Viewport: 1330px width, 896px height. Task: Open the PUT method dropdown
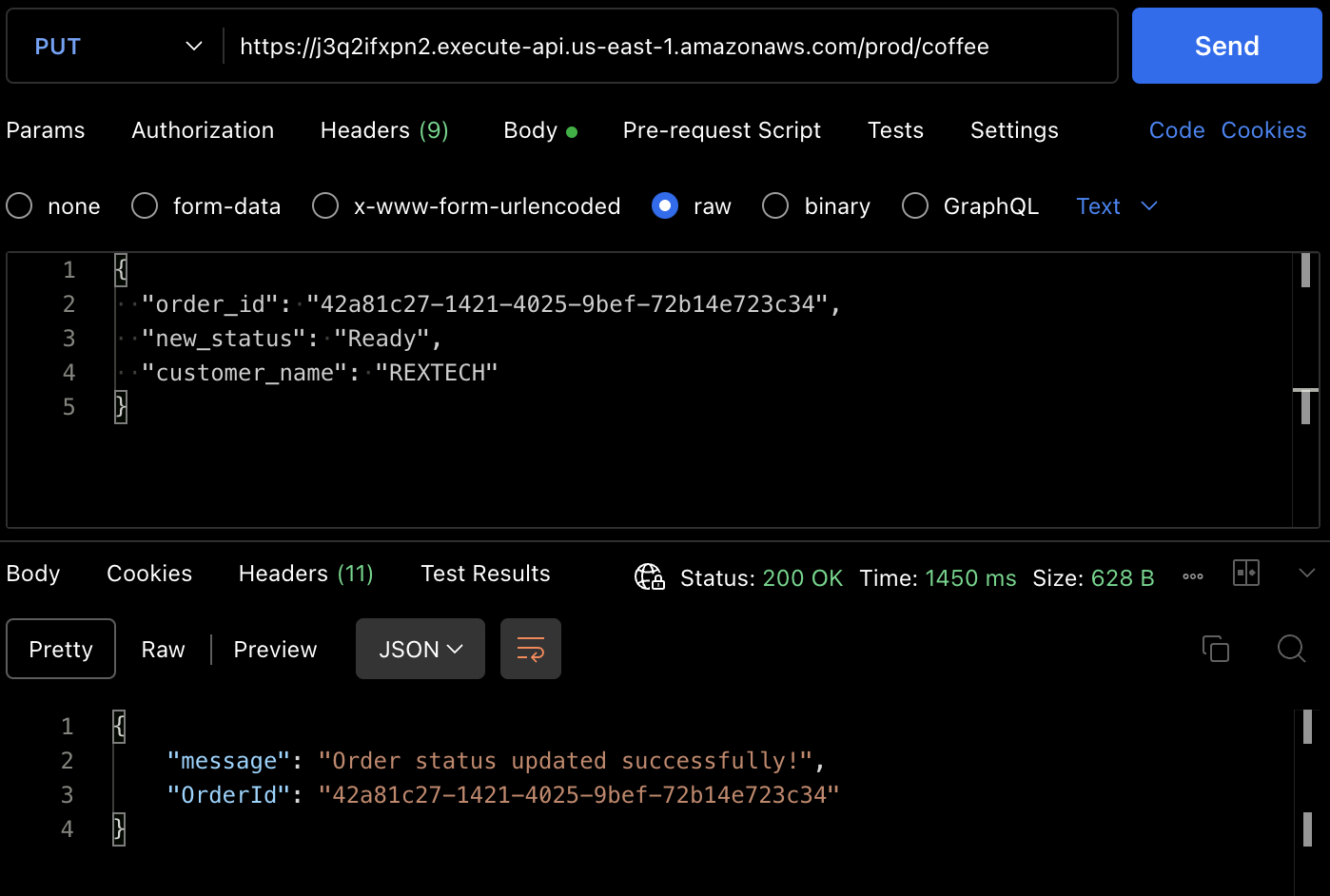118,46
